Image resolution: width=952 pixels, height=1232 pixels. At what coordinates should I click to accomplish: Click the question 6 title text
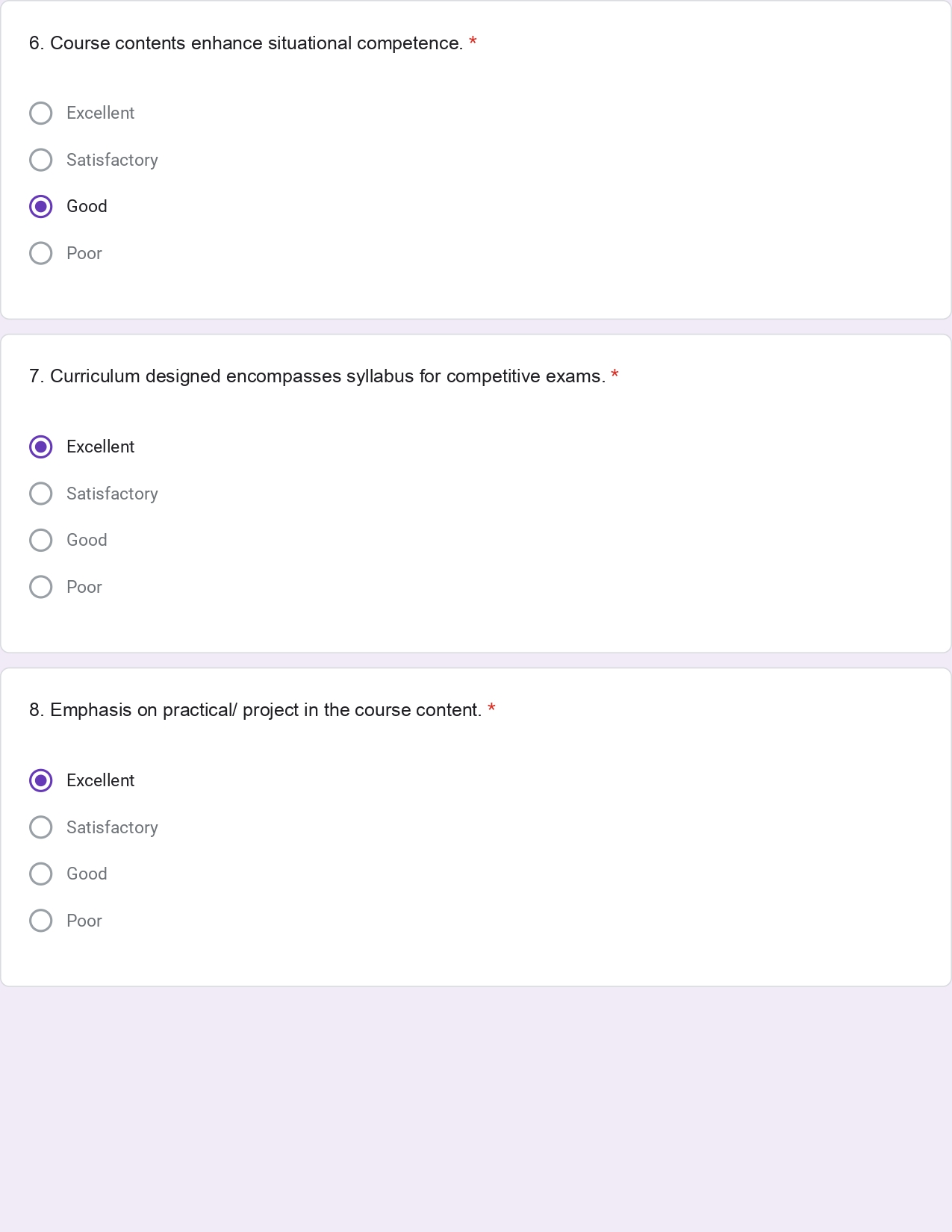(246, 43)
